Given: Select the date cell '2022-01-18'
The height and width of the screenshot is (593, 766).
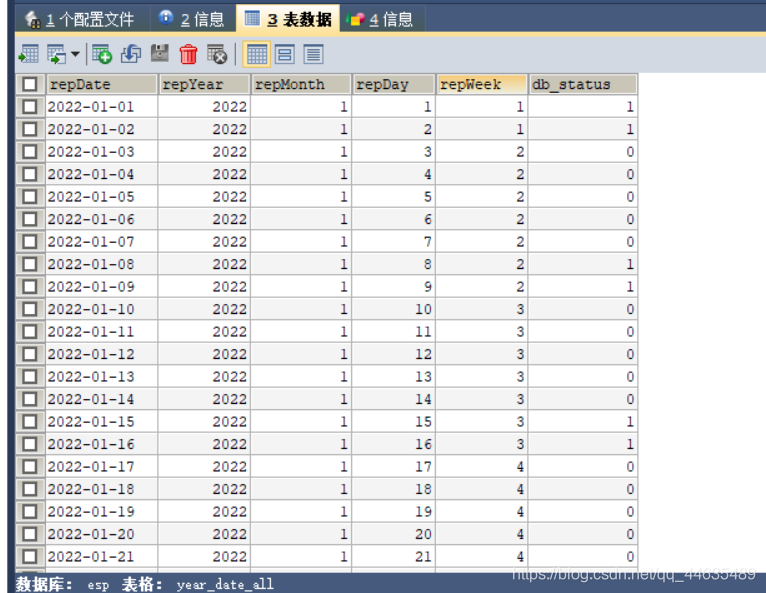Looking at the screenshot, I should 102,488.
